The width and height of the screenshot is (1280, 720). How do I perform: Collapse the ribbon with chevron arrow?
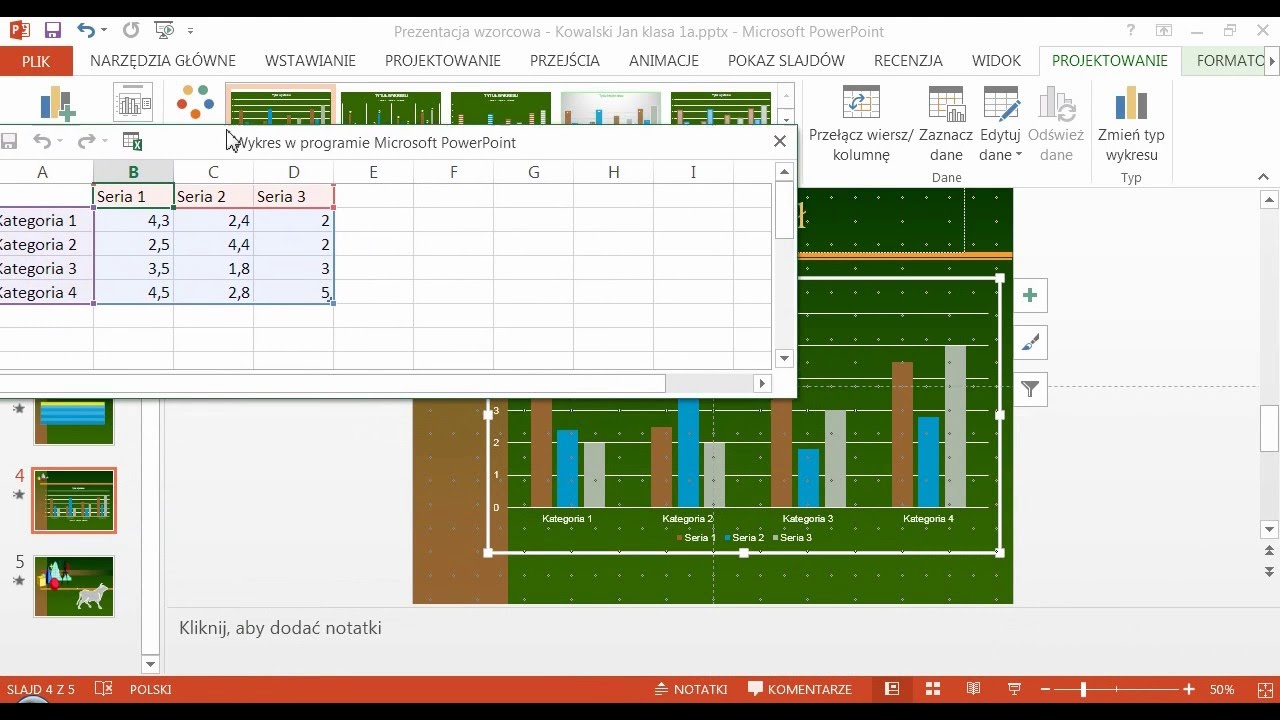(1263, 177)
